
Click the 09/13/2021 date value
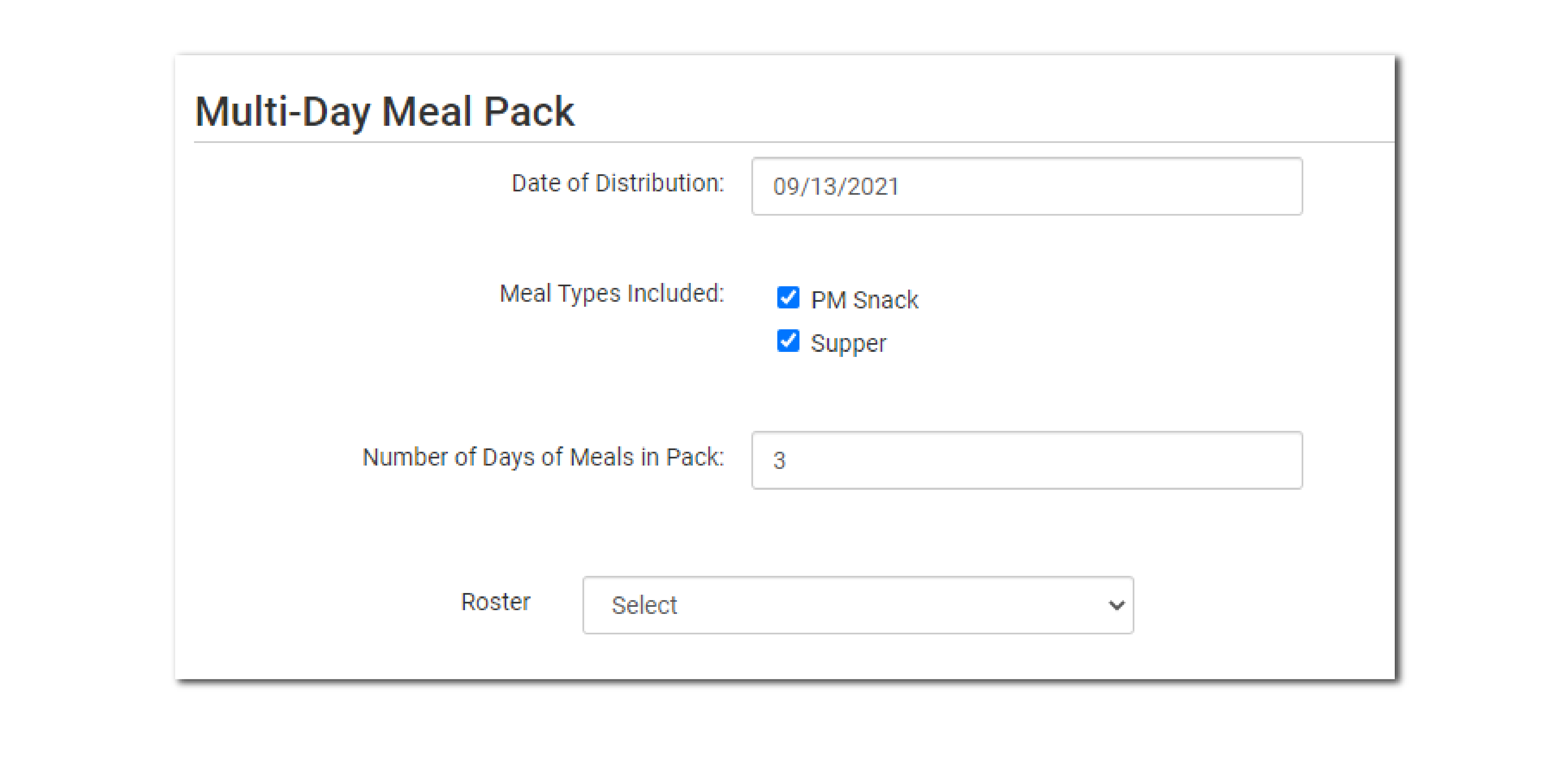(x=835, y=187)
